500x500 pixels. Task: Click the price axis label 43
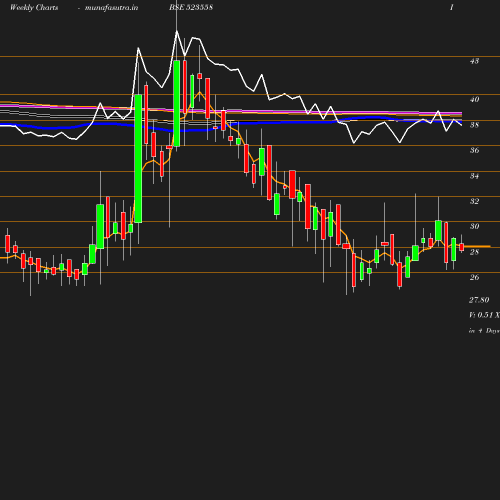[x=474, y=61]
